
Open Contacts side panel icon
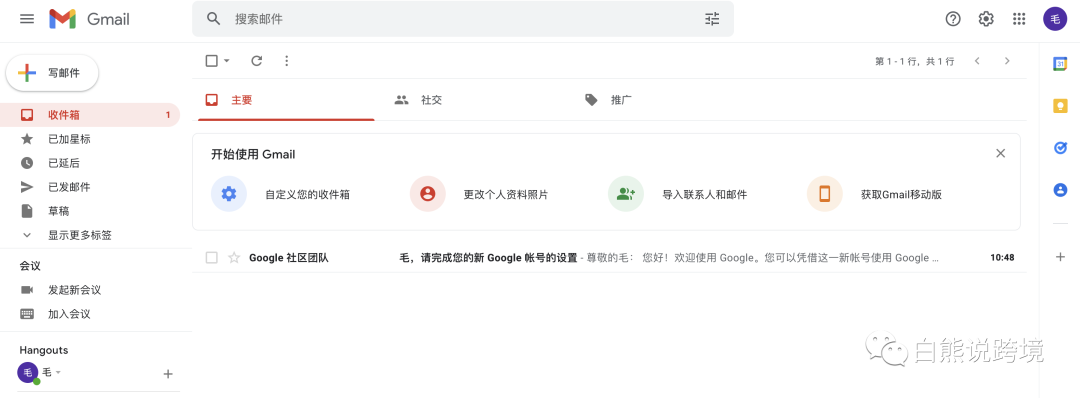click(x=1060, y=189)
